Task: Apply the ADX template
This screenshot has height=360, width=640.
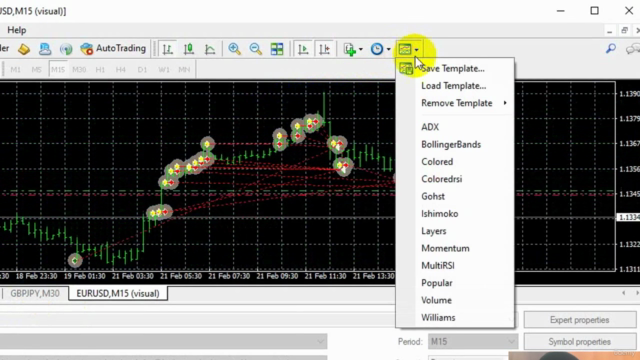Action: [455, 127]
